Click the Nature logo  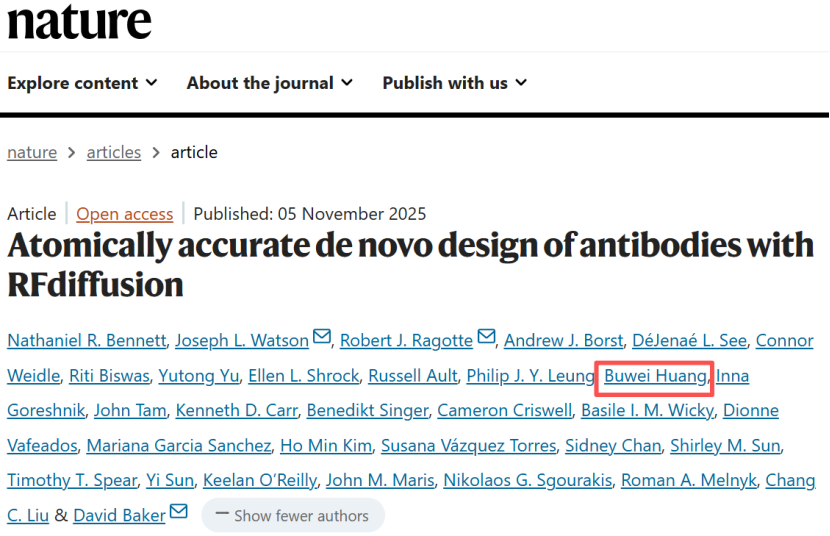79,21
